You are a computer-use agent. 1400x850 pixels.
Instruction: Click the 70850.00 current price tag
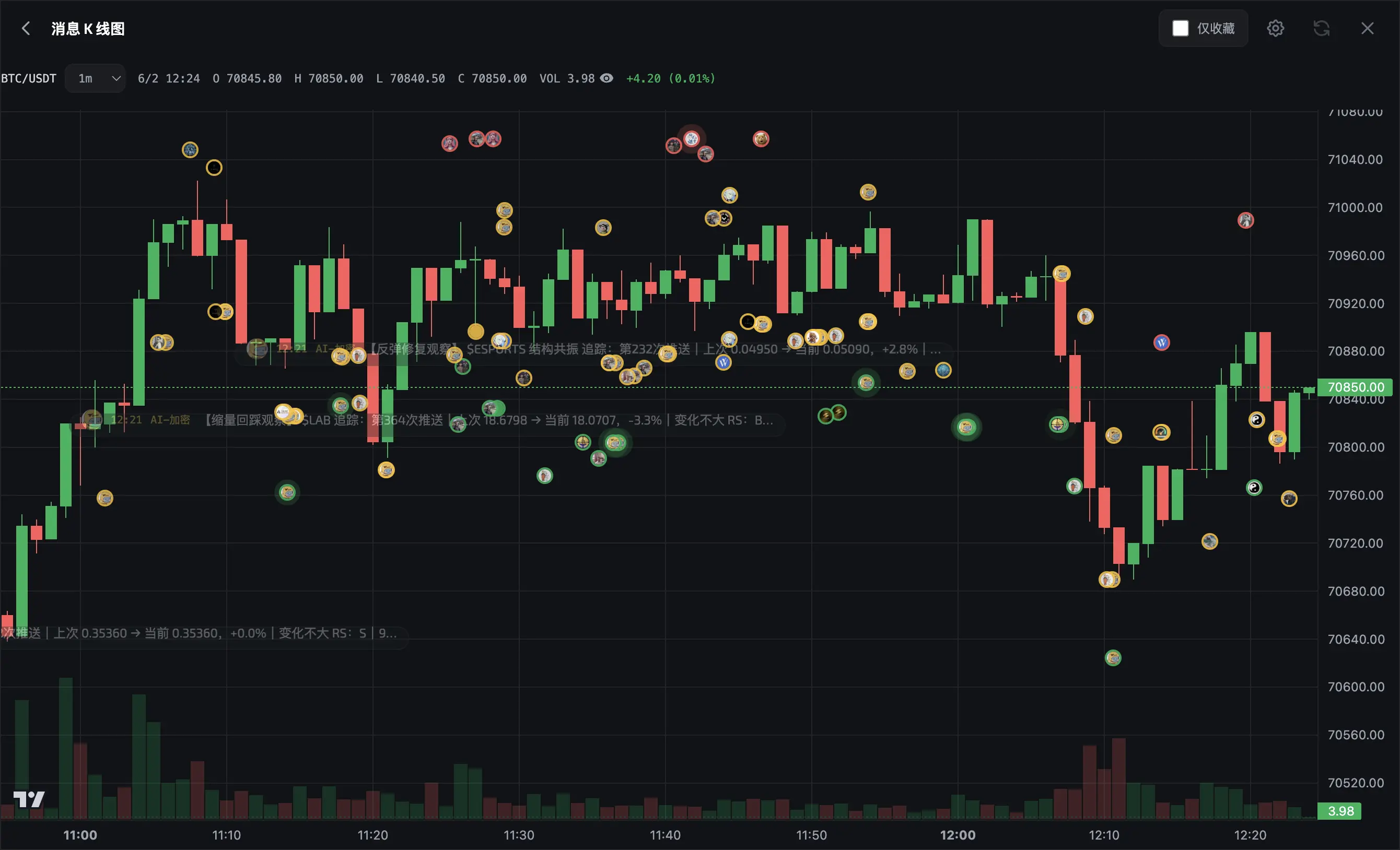(1355, 387)
